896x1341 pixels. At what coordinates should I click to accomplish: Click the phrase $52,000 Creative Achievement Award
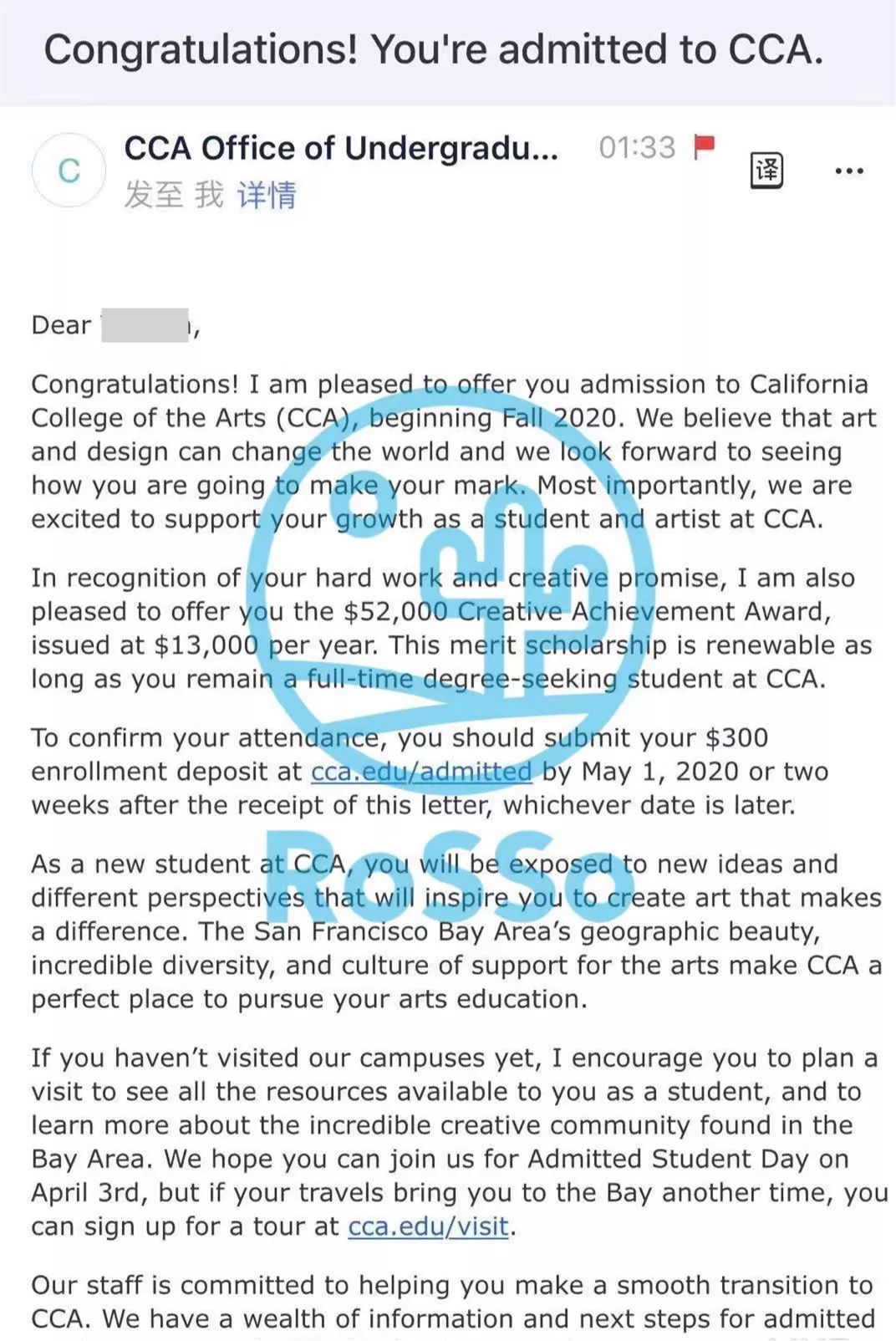pos(587,611)
